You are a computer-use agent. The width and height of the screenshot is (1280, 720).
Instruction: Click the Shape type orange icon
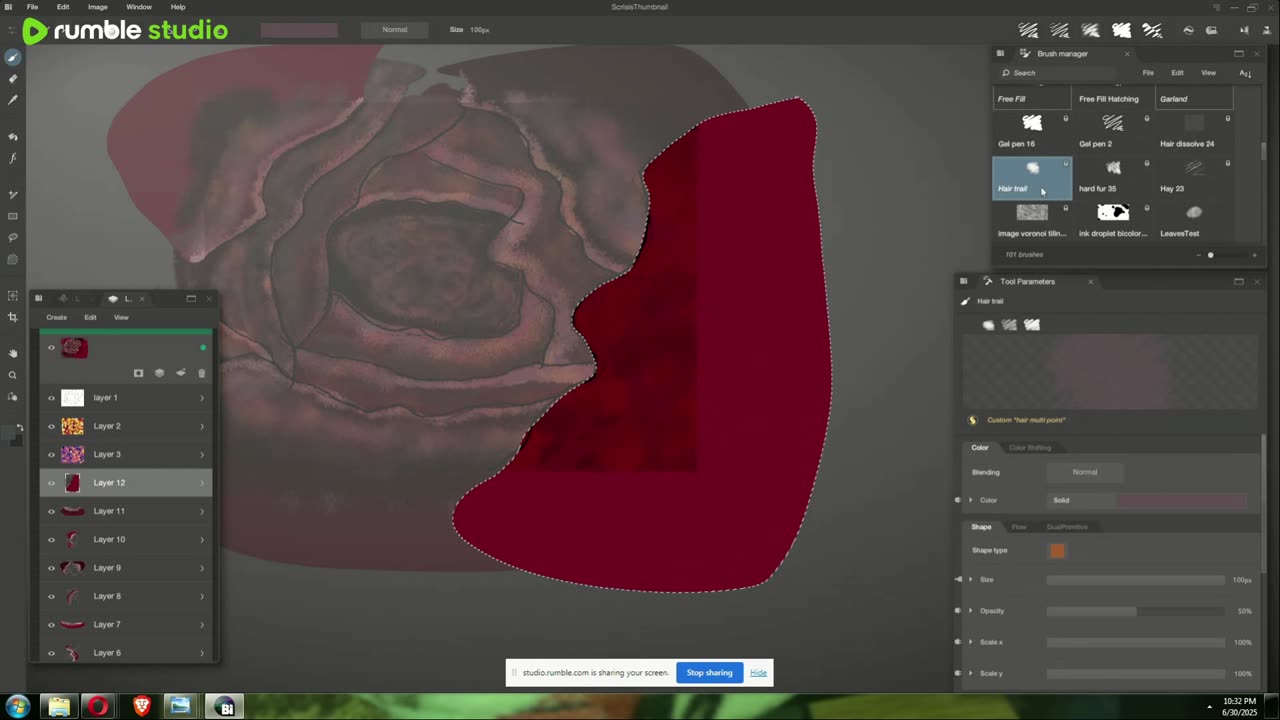pyautogui.click(x=1057, y=550)
